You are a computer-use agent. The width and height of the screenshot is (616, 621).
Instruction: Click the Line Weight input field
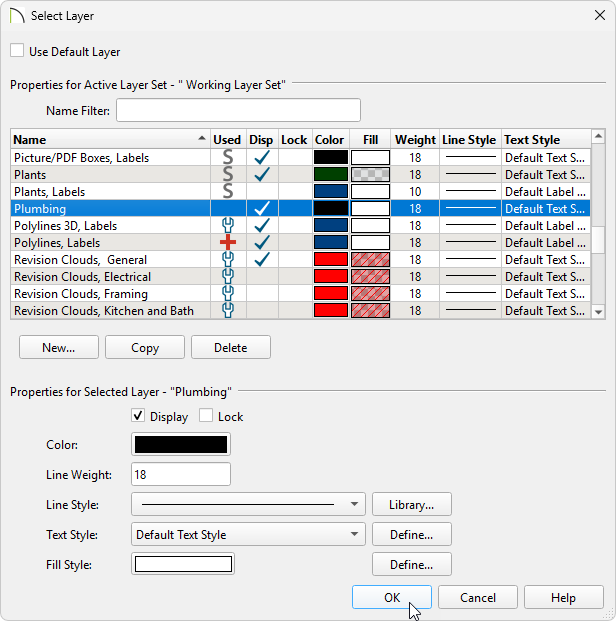[181, 474]
